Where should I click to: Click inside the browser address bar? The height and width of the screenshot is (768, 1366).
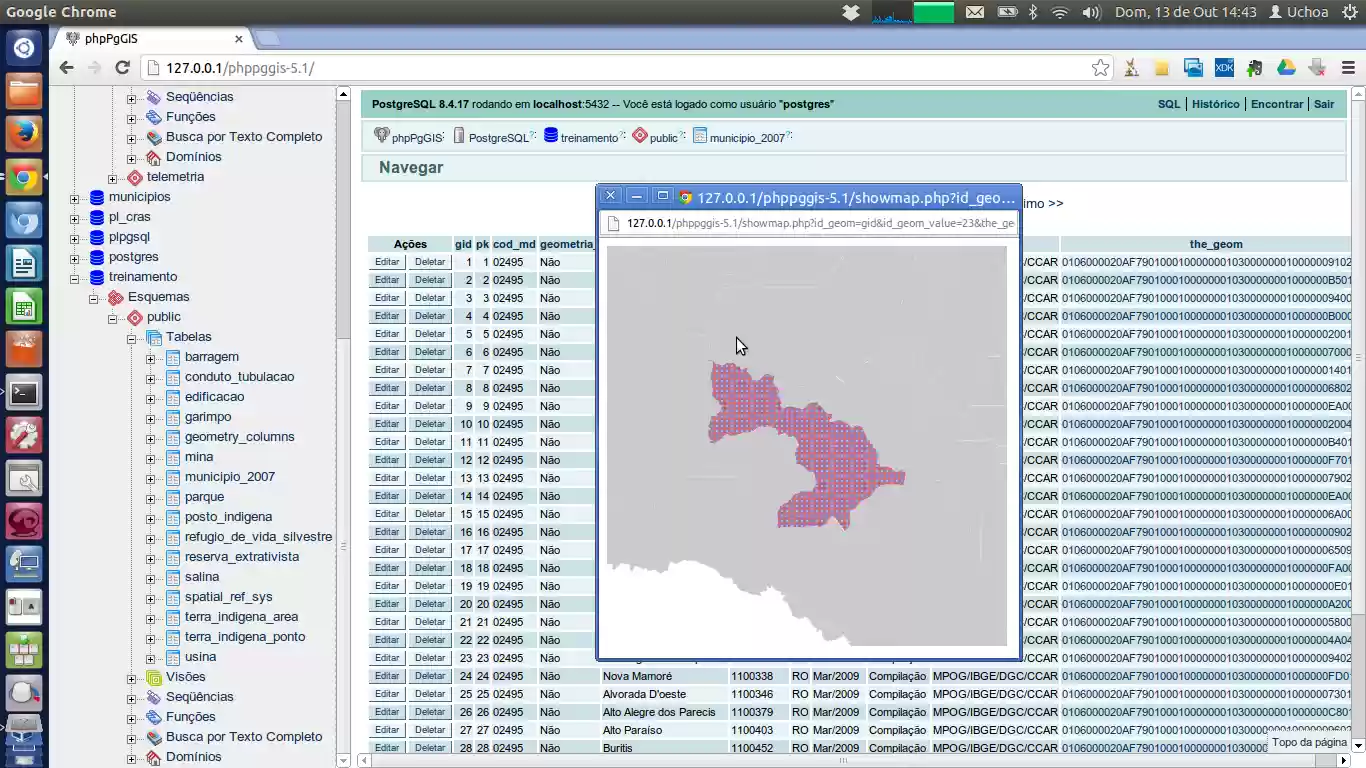(x=400, y=67)
